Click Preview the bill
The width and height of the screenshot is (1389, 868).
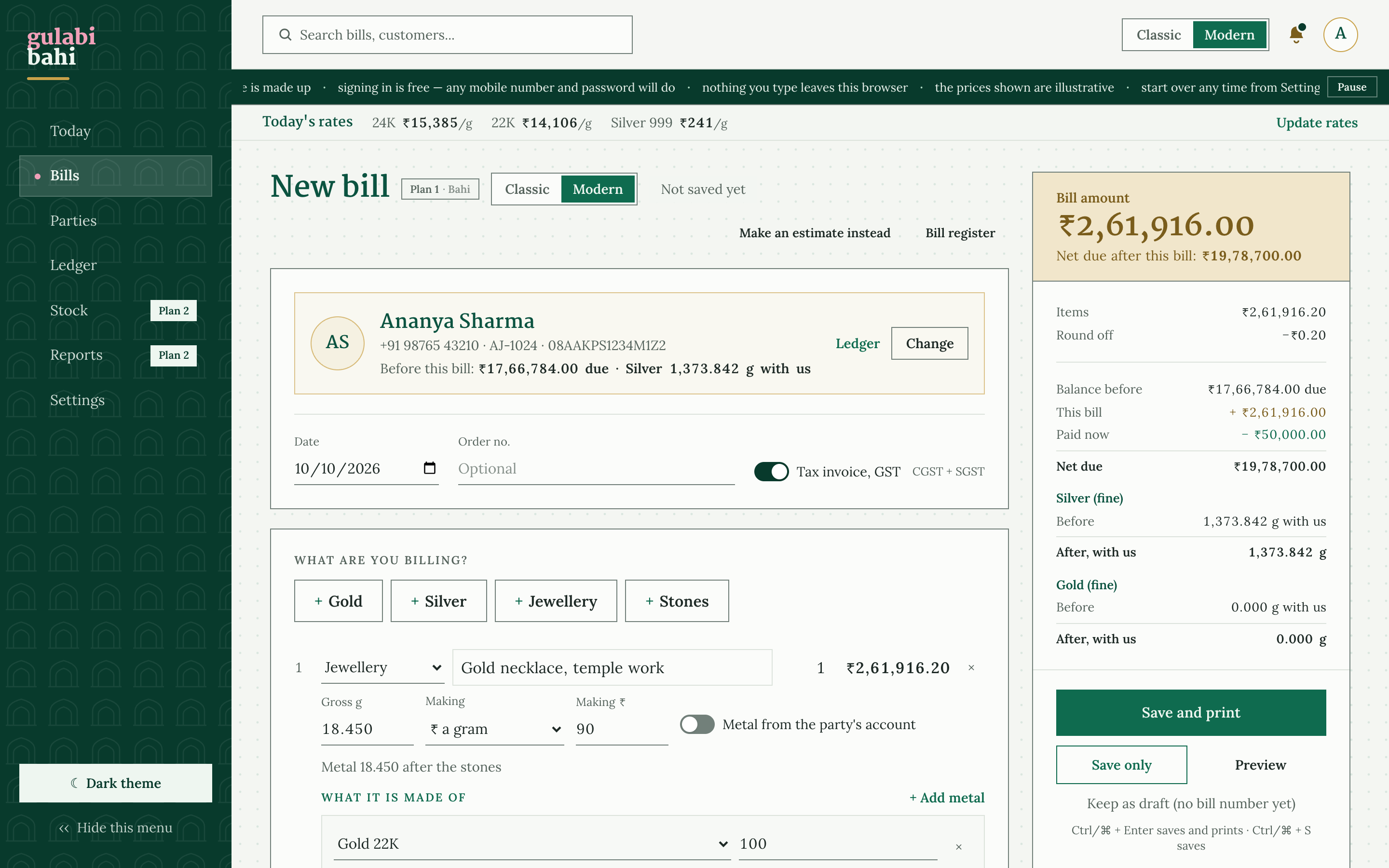pyautogui.click(x=1260, y=765)
